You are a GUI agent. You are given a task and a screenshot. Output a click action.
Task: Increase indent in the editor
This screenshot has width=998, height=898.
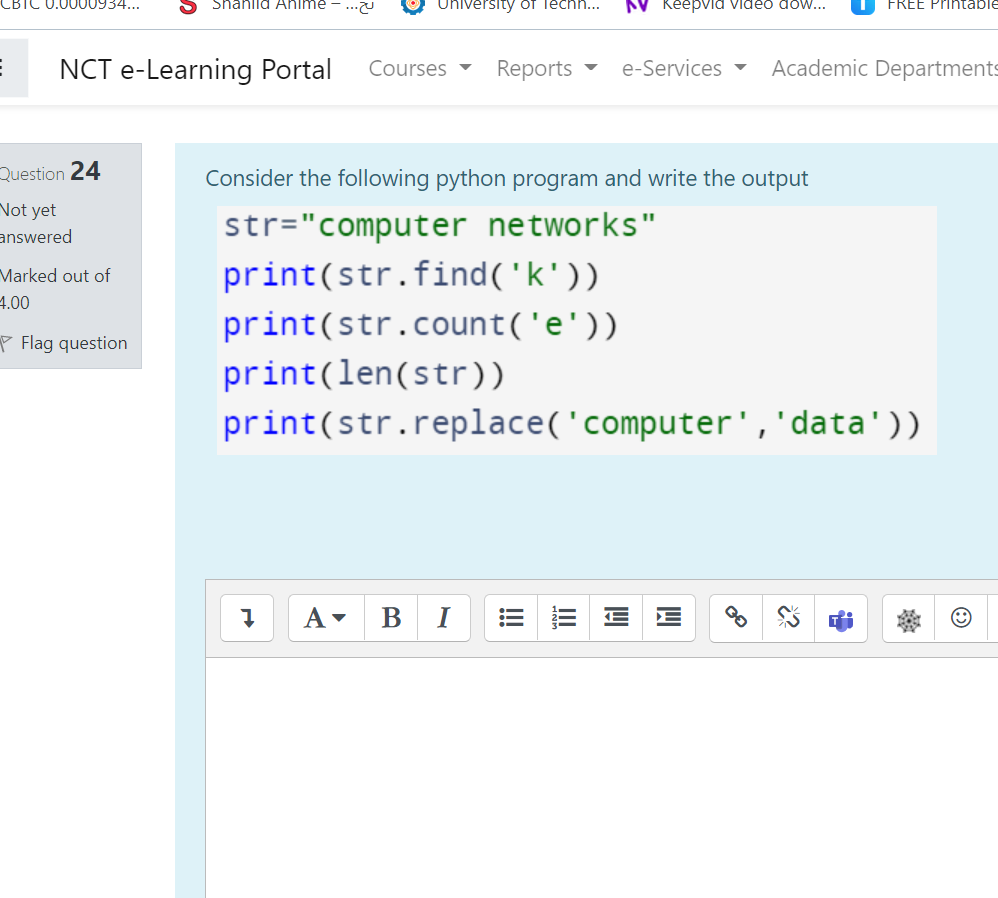(x=667, y=618)
